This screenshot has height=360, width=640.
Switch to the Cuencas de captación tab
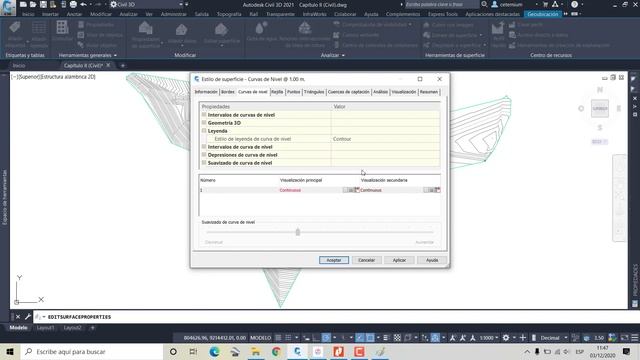tap(349, 92)
